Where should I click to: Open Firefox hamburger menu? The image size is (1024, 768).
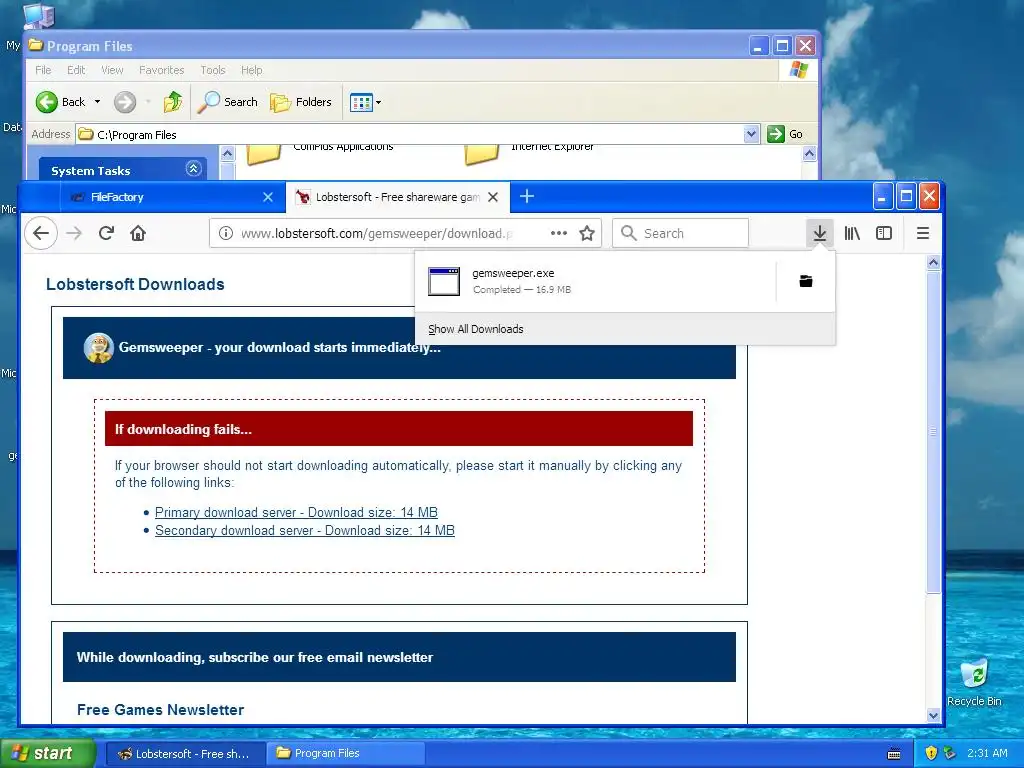[x=923, y=233]
